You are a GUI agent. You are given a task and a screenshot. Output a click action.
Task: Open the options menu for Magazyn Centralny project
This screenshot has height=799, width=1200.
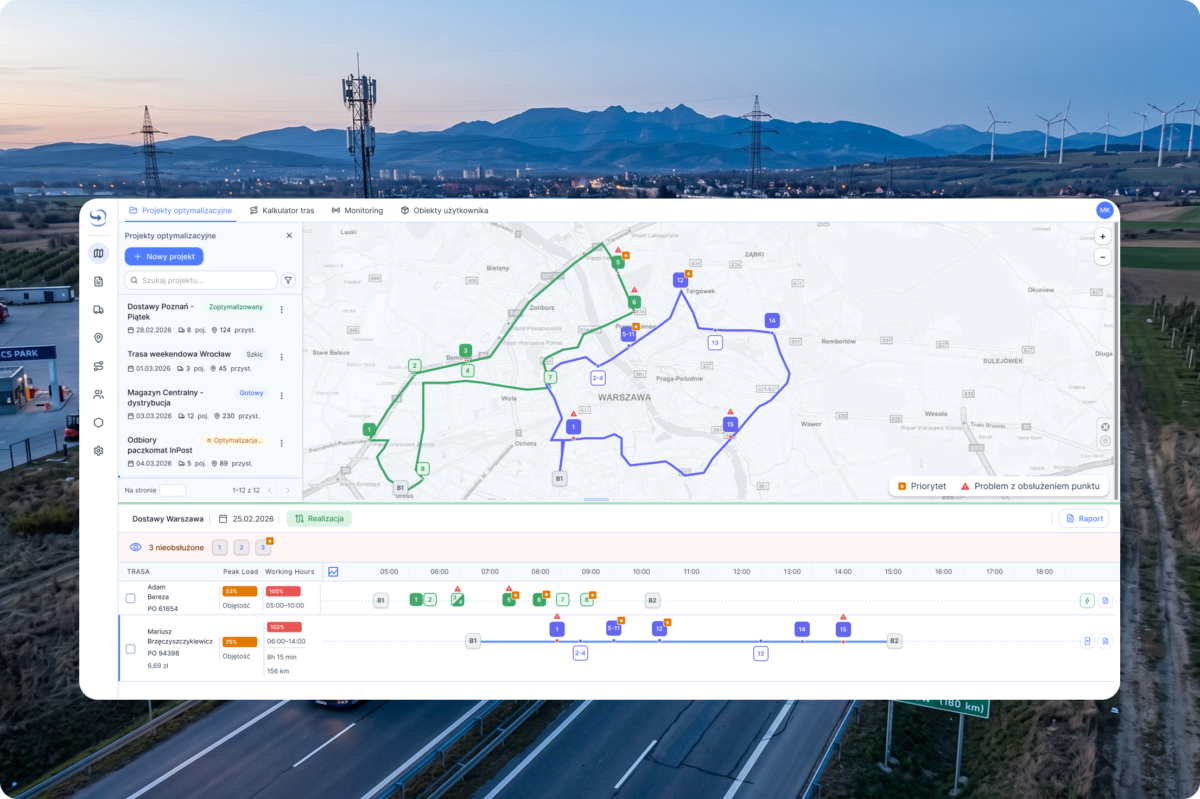[281, 396]
